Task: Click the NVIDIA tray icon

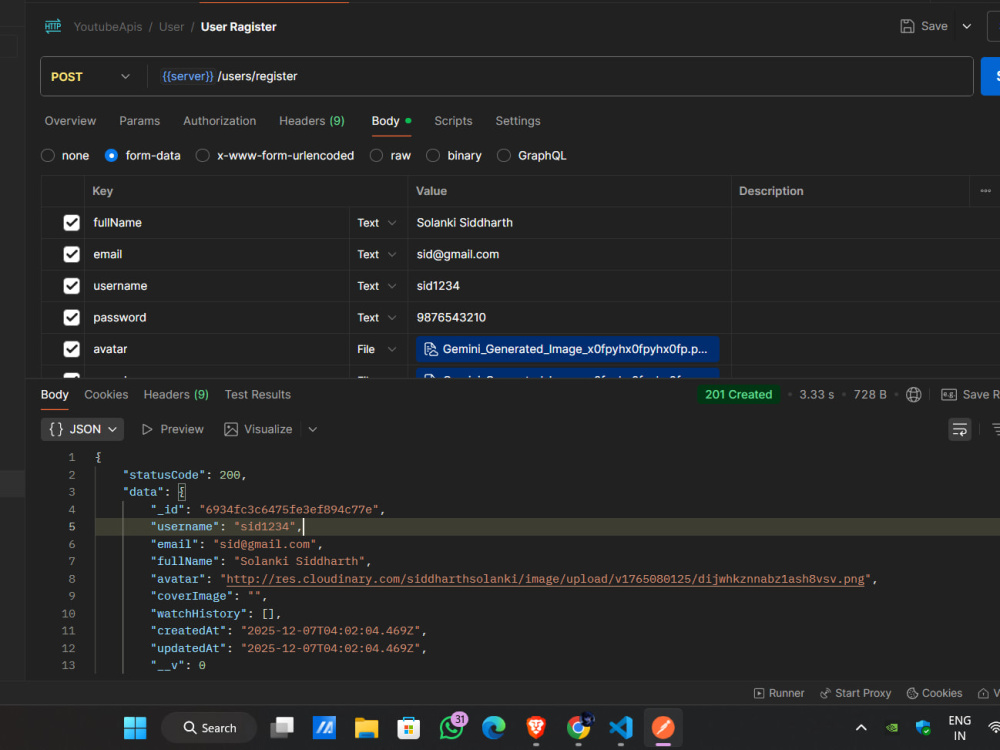Action: coord(892,728)
